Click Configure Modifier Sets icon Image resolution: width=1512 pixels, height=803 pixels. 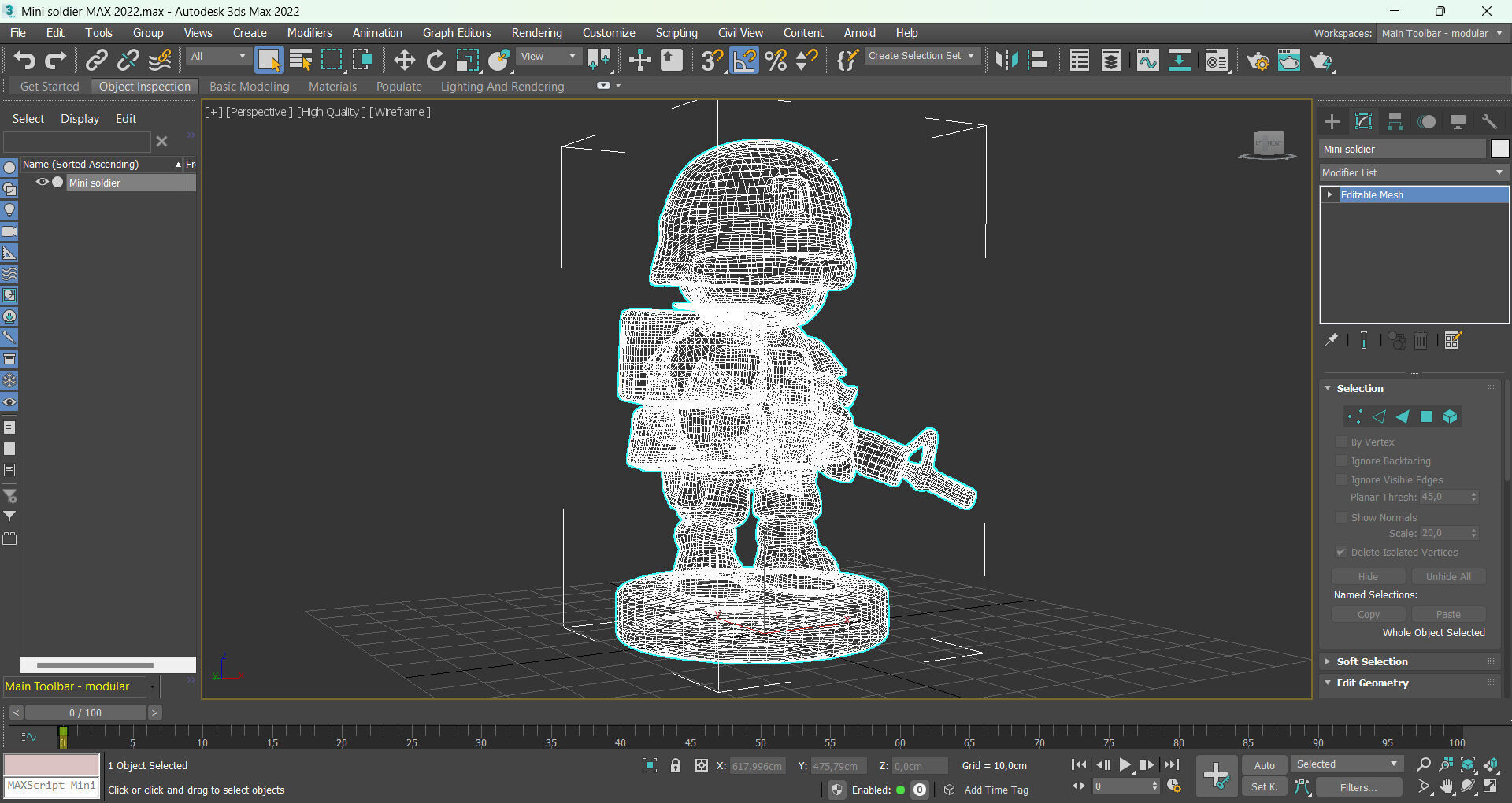point(1453,340)
